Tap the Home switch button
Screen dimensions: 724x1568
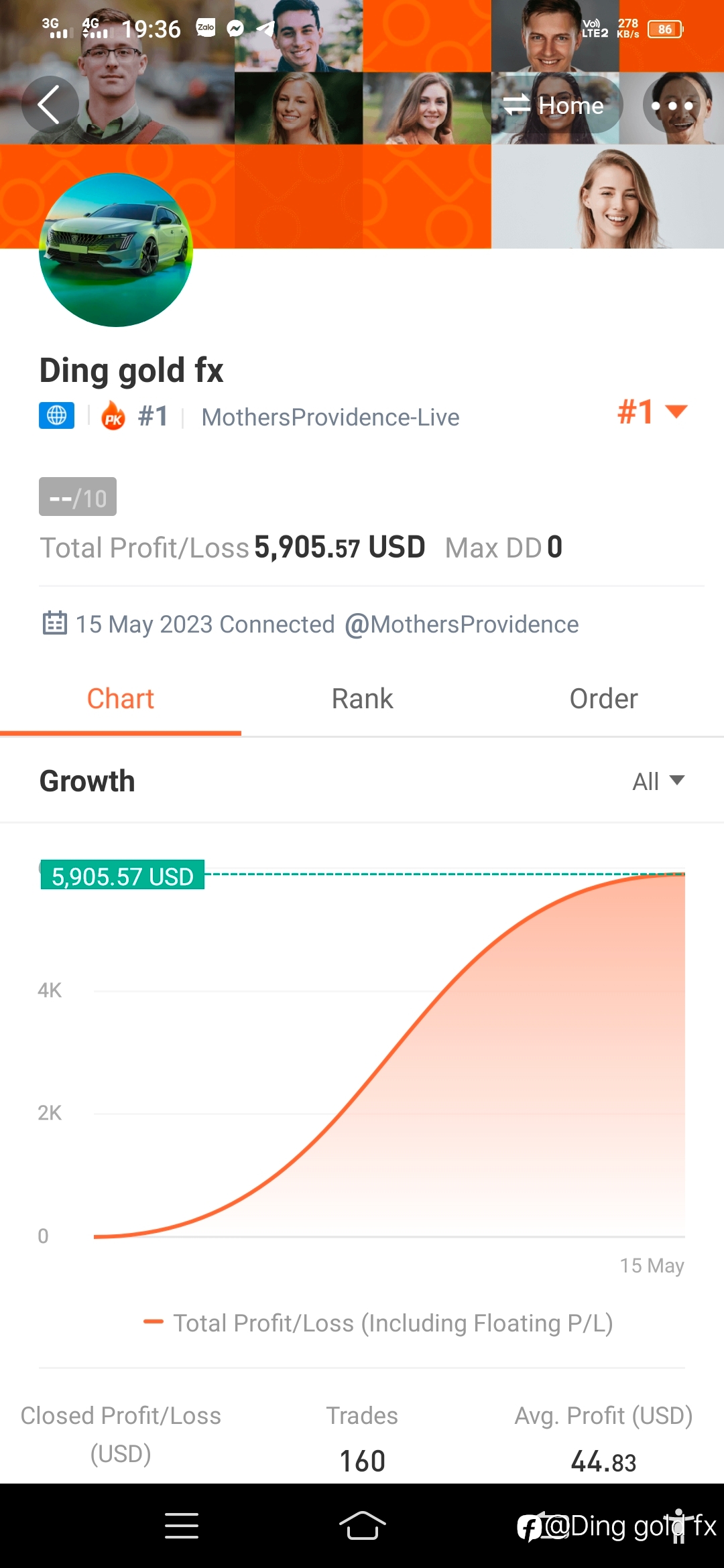click(x=554, y=105)
